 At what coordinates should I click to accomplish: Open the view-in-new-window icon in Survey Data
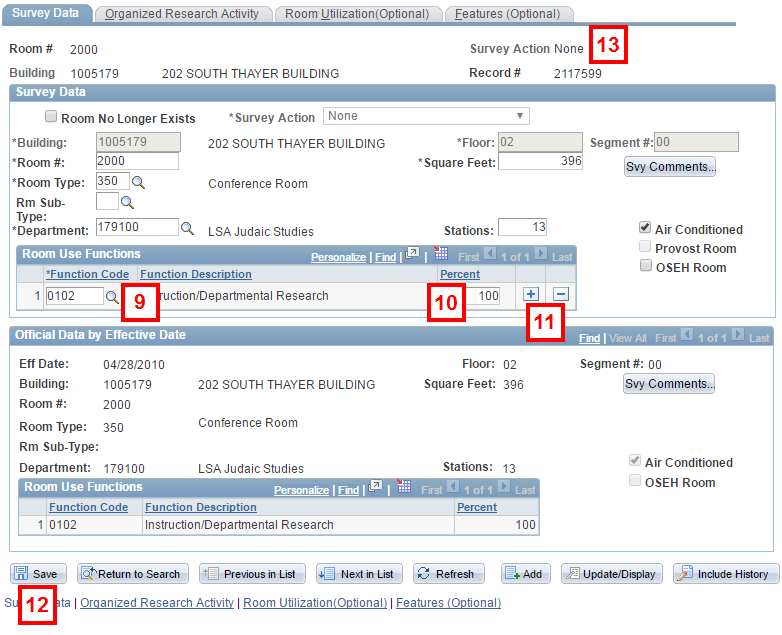pyautogui.click(x=411, y=255)
